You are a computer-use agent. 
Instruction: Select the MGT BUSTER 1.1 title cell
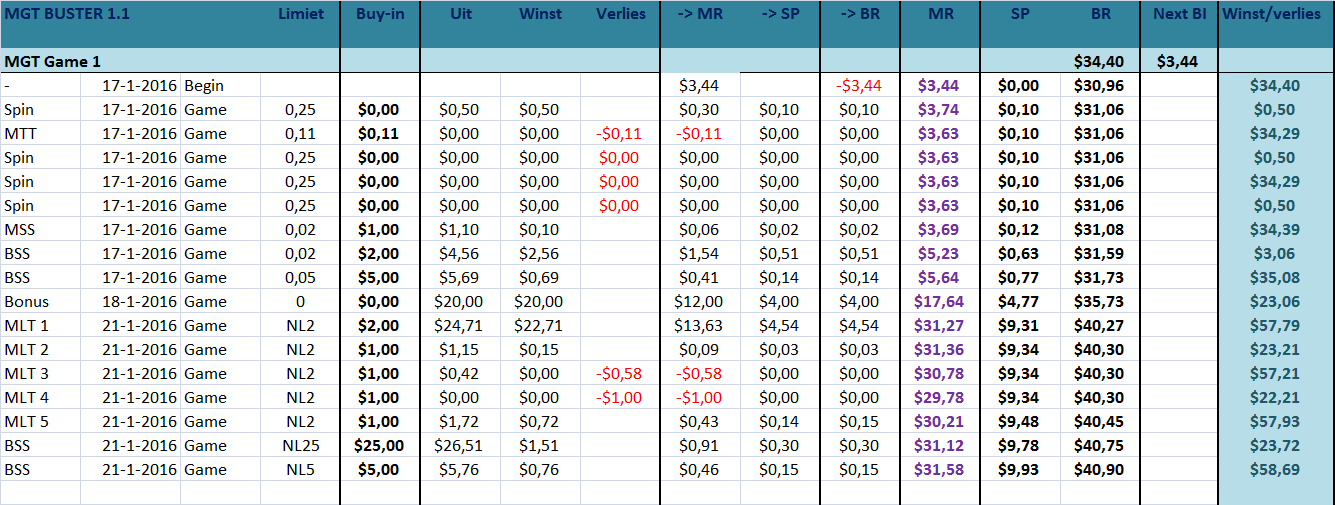click(x=68, y=14)
